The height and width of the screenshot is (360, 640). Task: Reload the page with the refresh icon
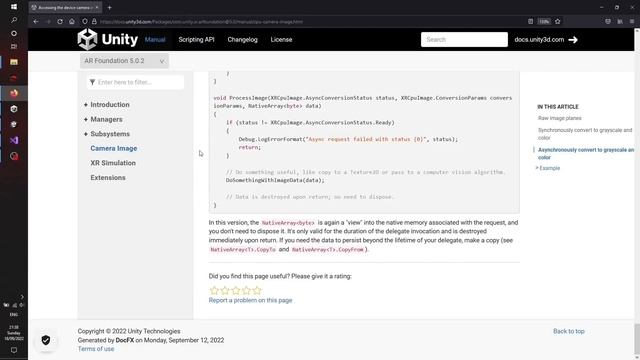[60, 22]
